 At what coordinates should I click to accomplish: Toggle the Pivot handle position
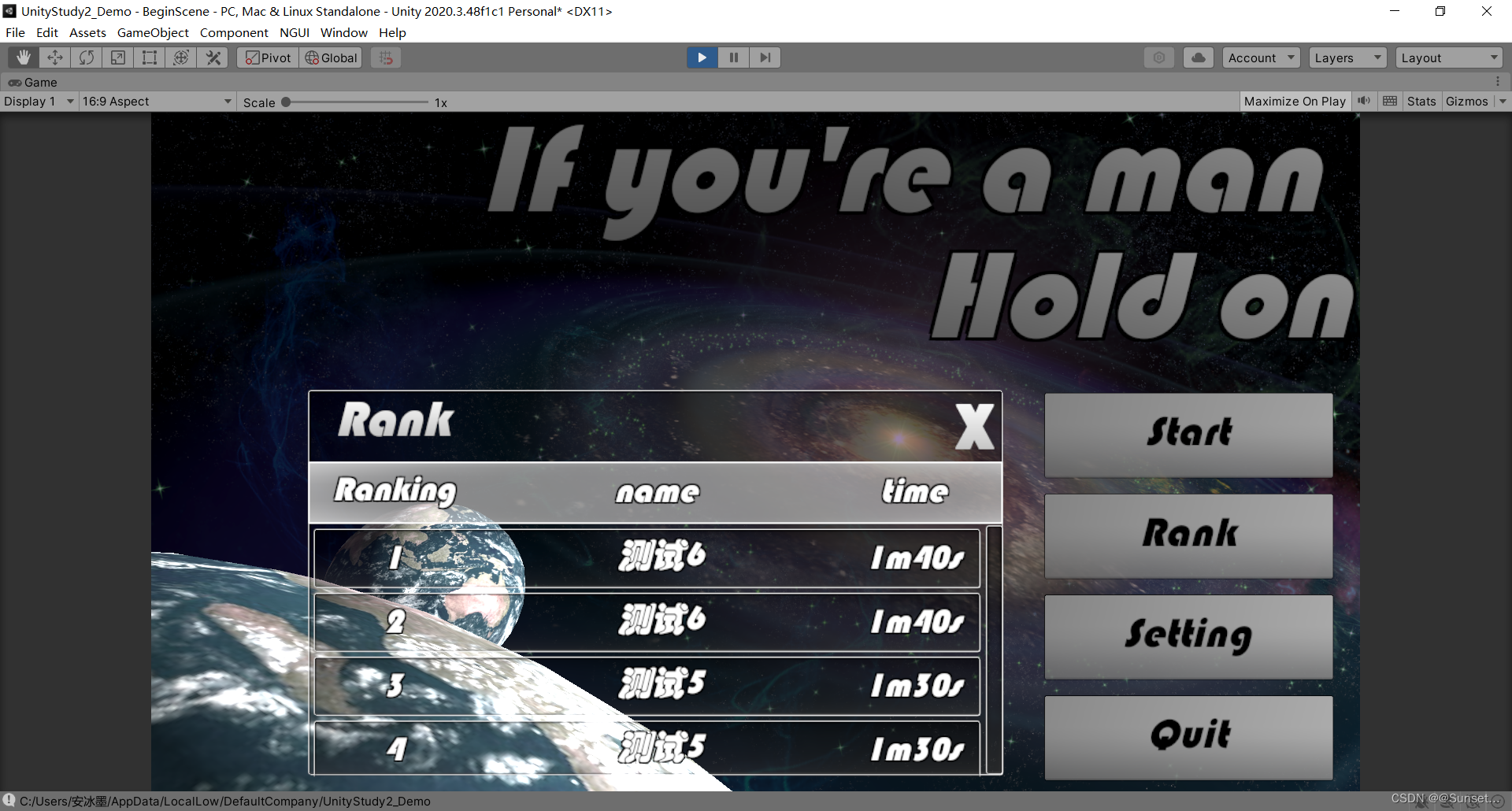tap(268, 57)
